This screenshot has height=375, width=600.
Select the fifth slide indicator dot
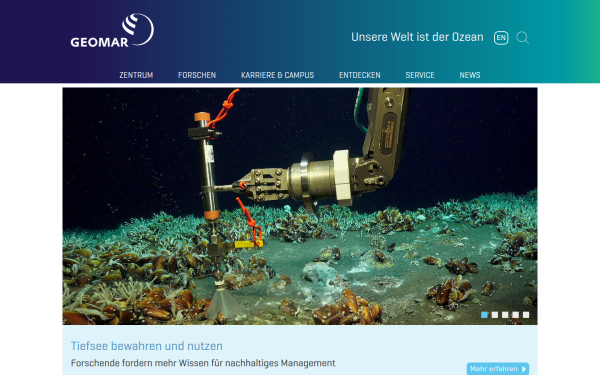click(x=526, y=315)
